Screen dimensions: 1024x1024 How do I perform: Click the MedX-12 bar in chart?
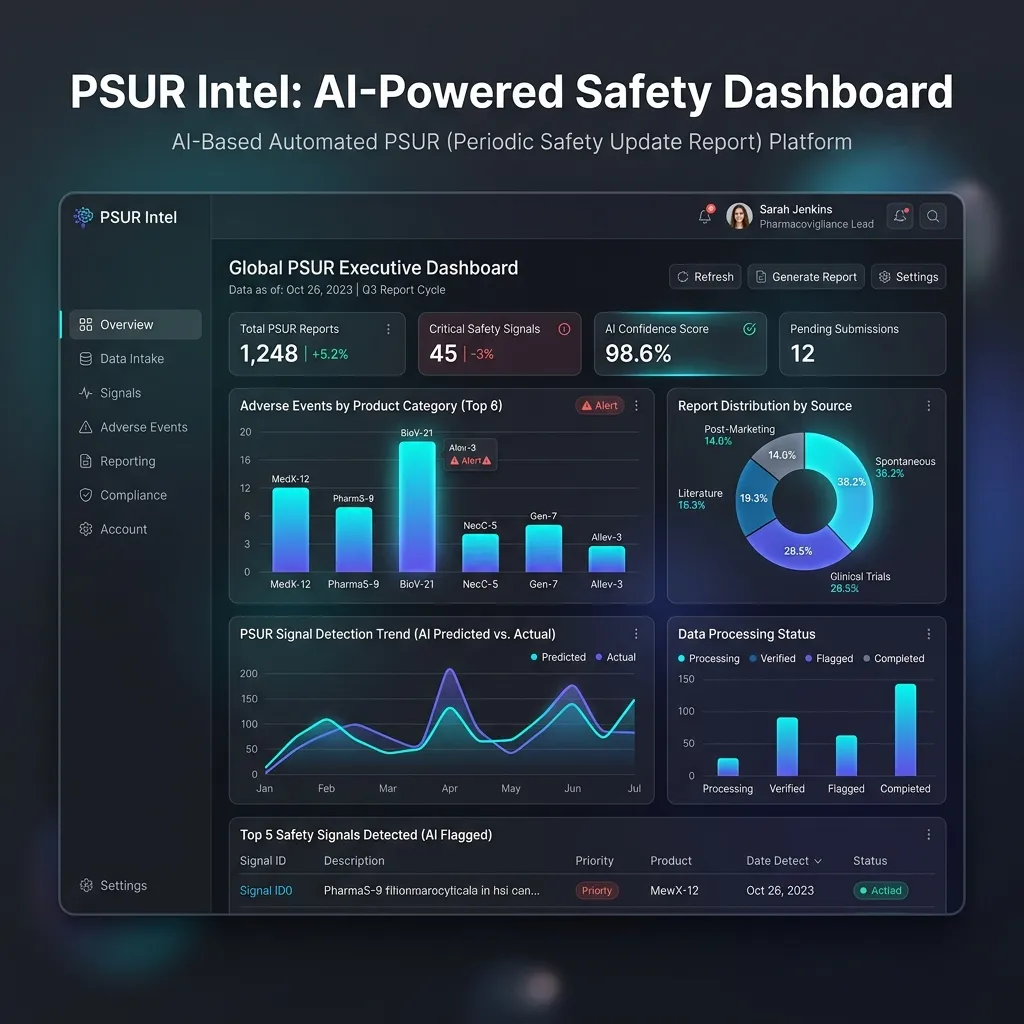[x=291, y=530]
